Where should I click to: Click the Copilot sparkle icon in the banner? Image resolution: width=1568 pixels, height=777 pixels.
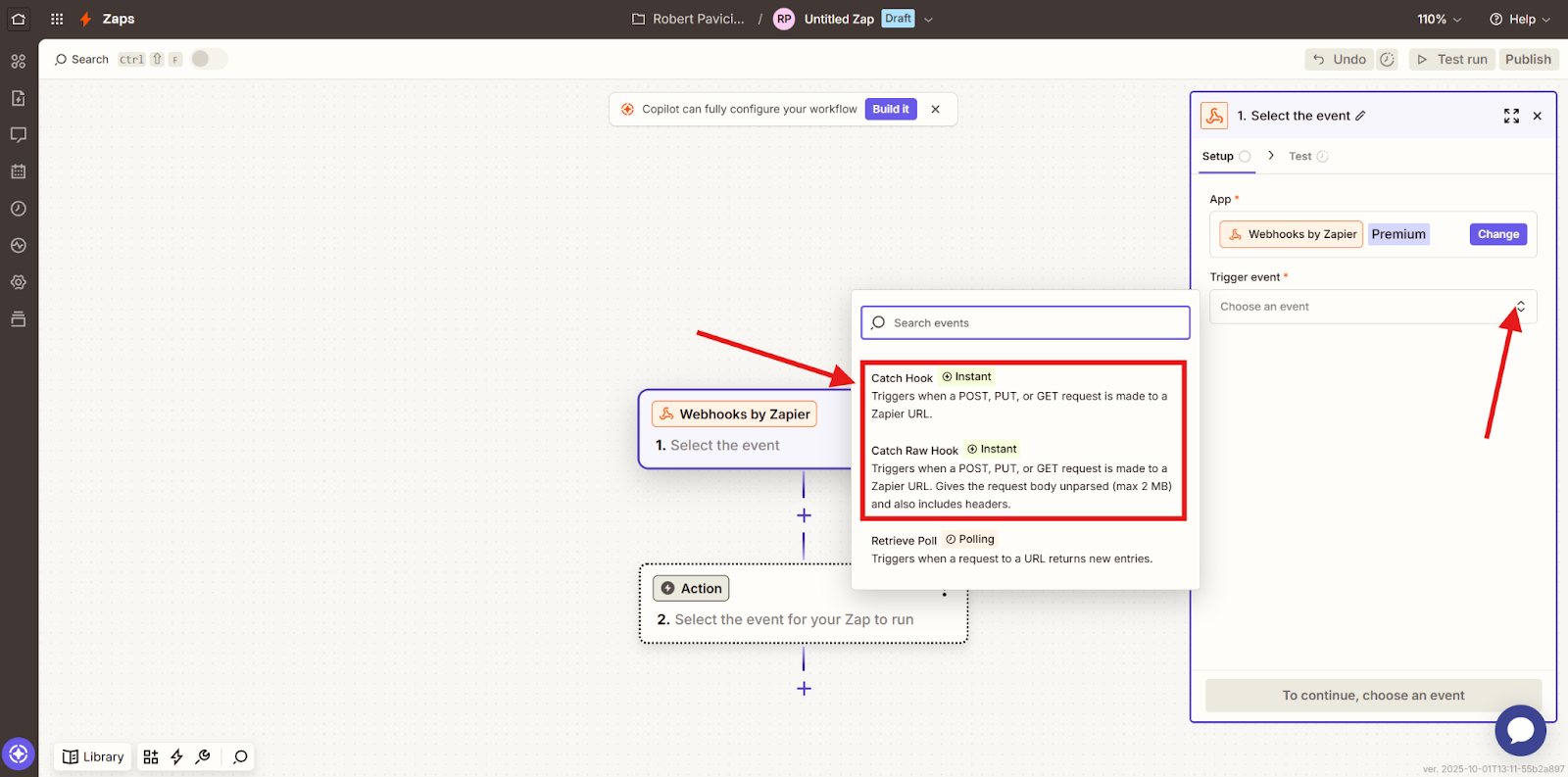[628, 110]
